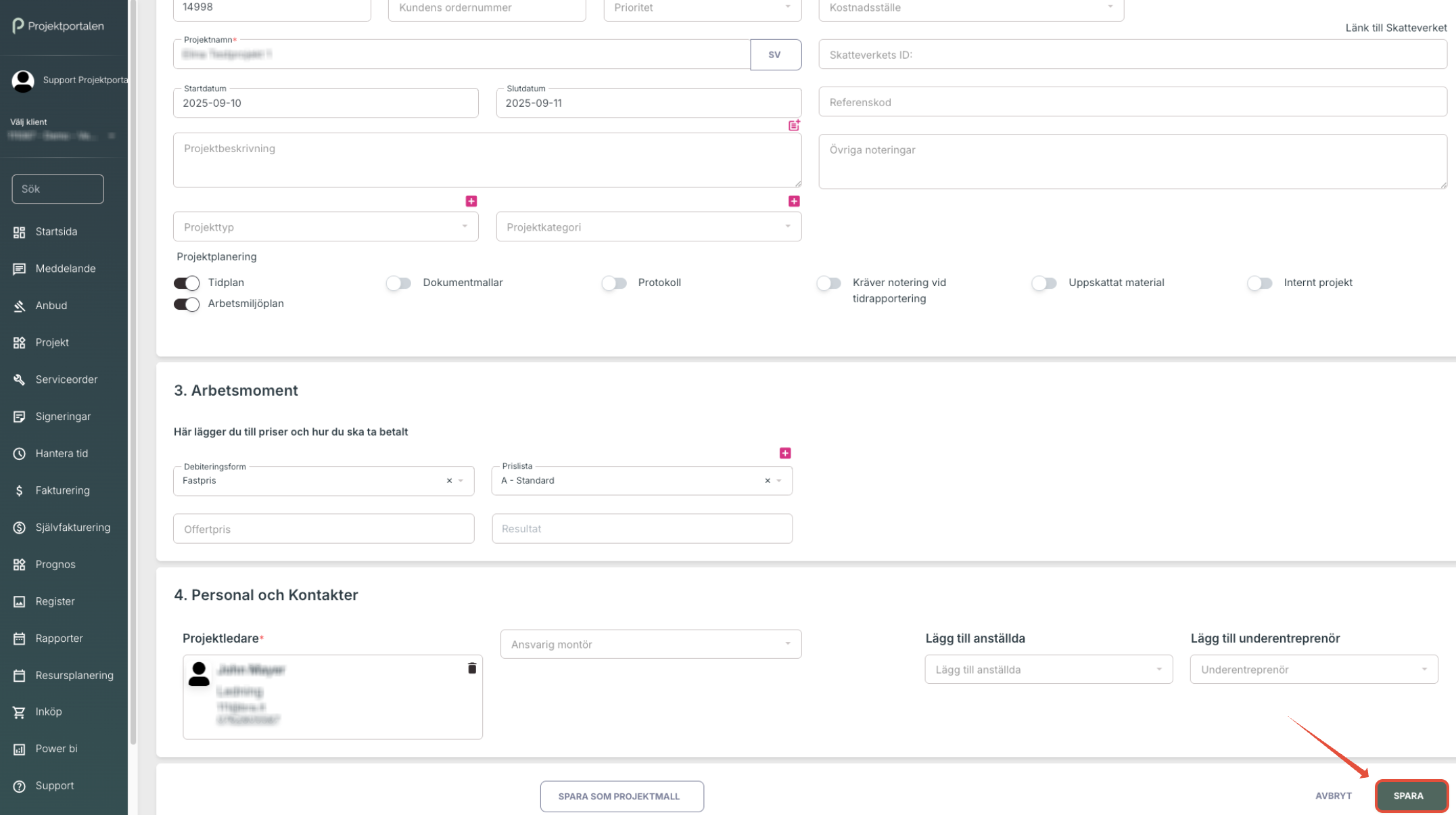Image resolution: width=1456 pixels, height=815 pixels.
Task: Disable Tidplan toggle
Action: click(x=187, y=283)
